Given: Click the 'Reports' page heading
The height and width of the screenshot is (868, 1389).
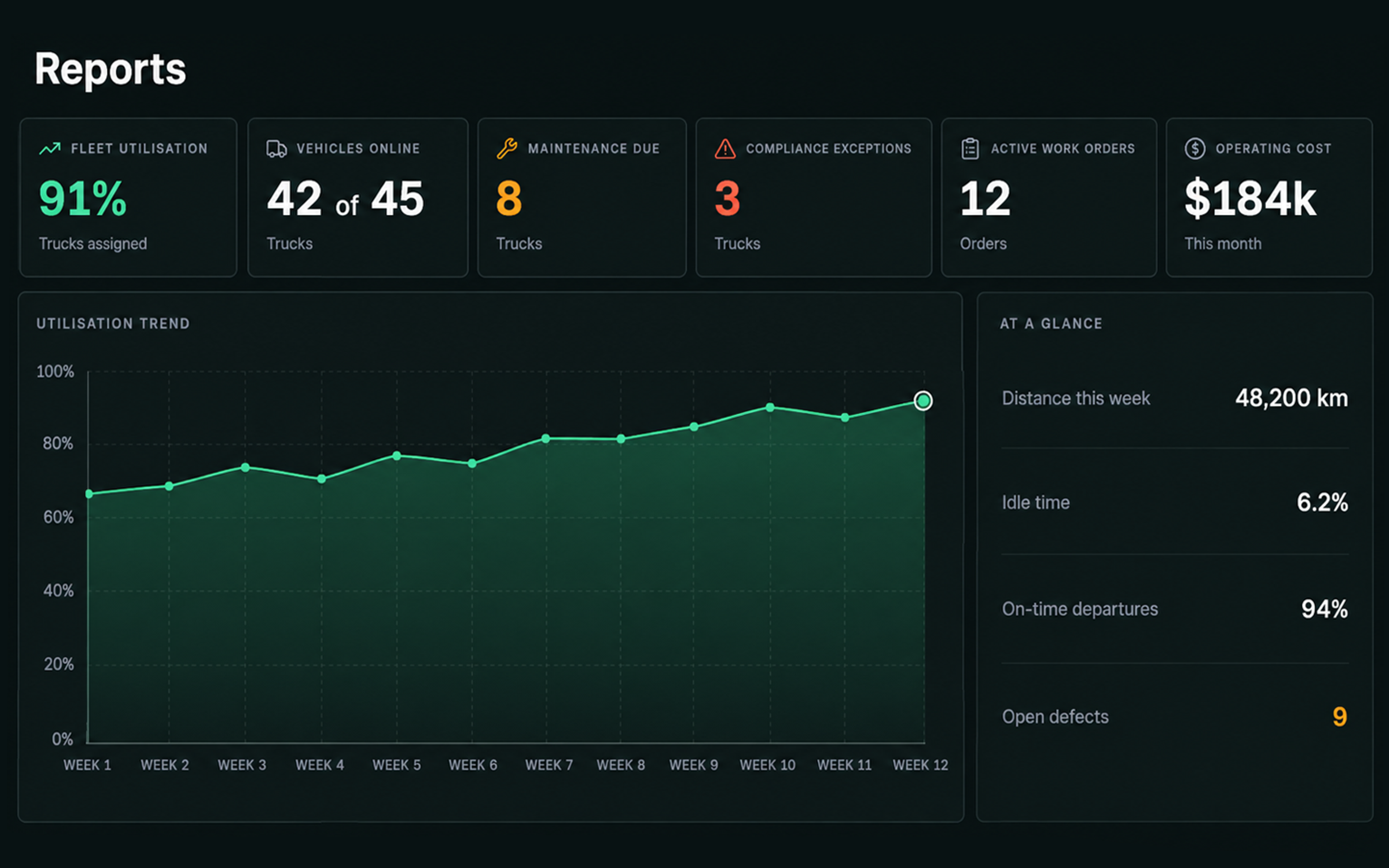Looking at the screenshot, I should (x=110, y=70).
